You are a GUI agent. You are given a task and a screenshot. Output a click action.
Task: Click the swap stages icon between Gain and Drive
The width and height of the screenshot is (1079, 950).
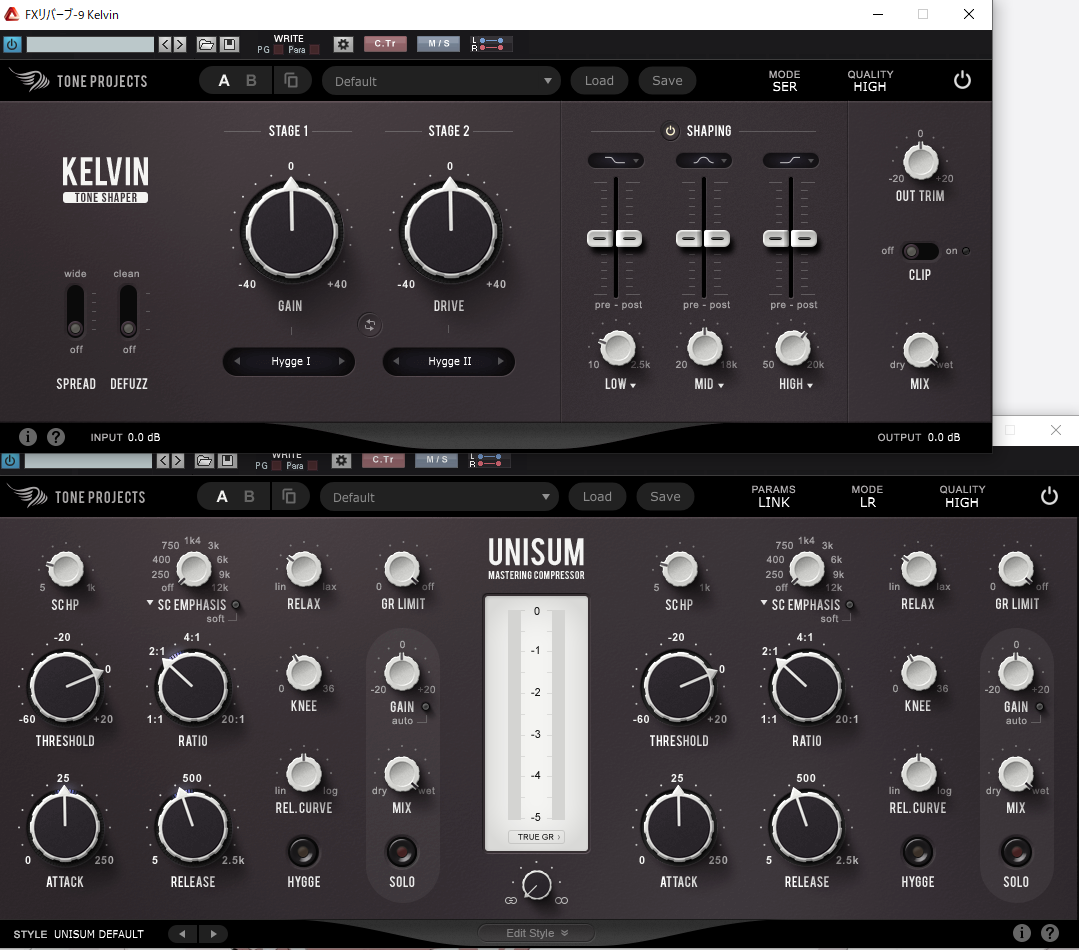(x=370, y=325)
